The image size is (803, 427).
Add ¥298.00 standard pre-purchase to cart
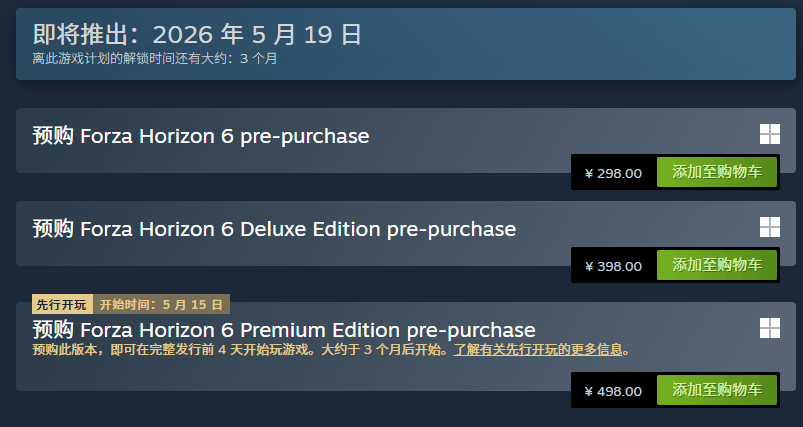pos(717,172)
